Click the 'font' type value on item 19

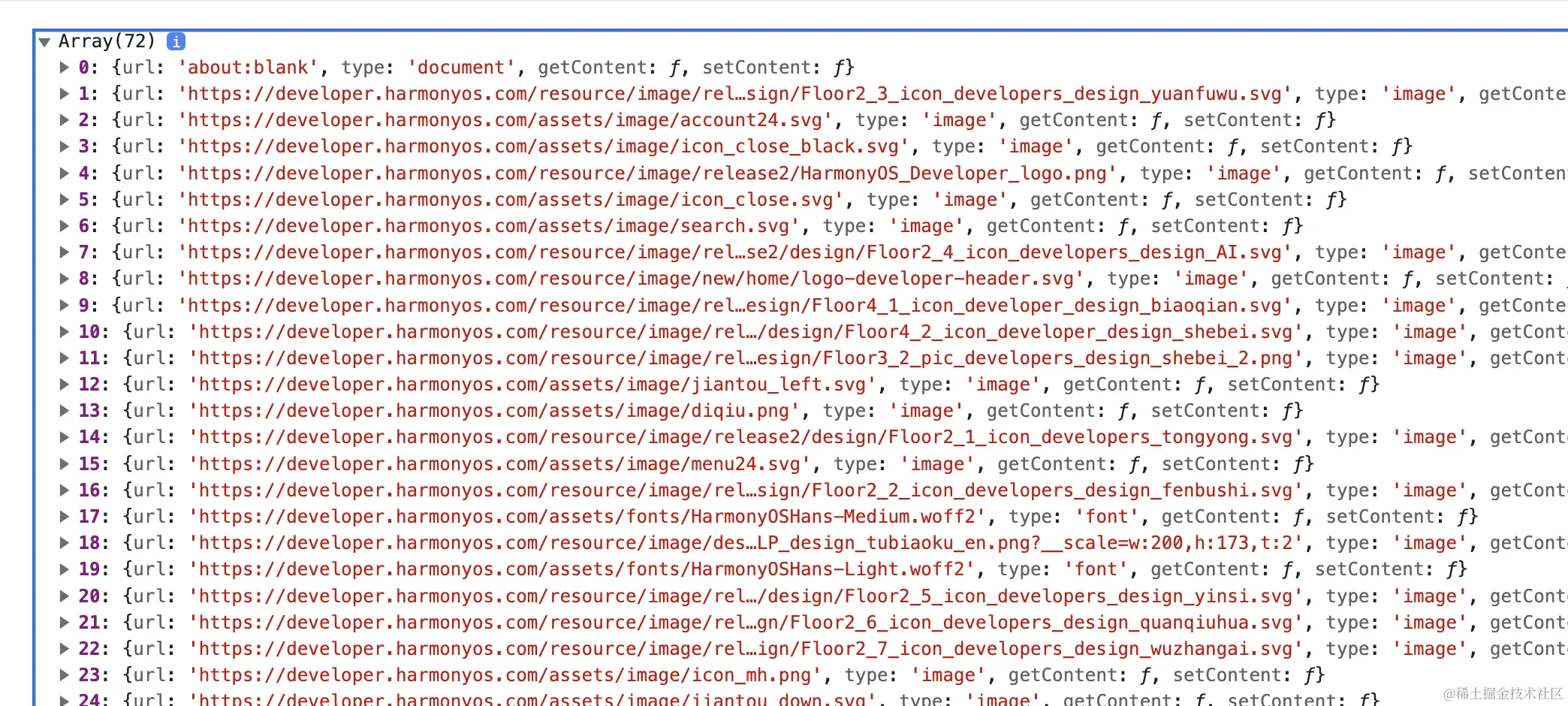[x=1096, y=569]
